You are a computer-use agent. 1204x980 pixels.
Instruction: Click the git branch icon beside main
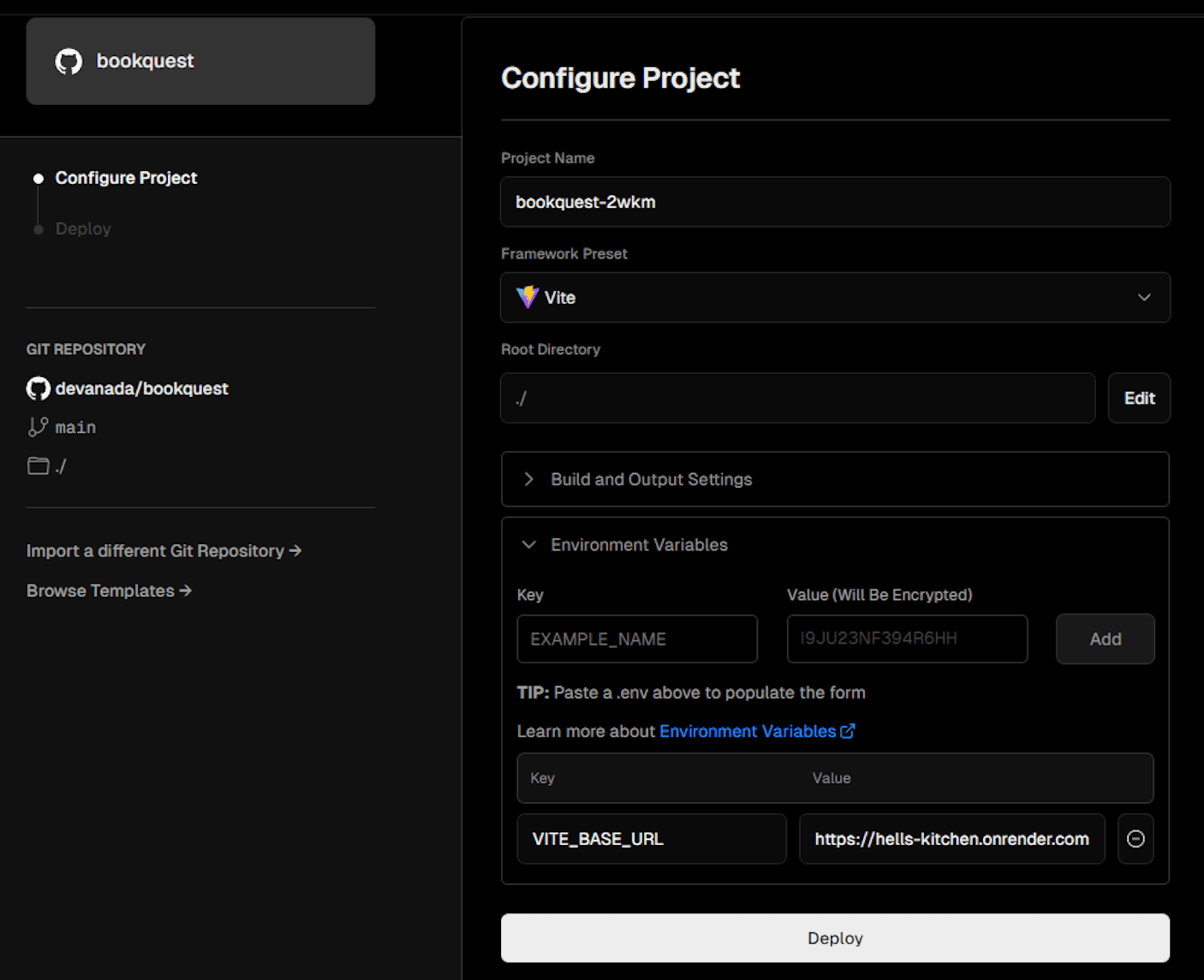point(38,427)
